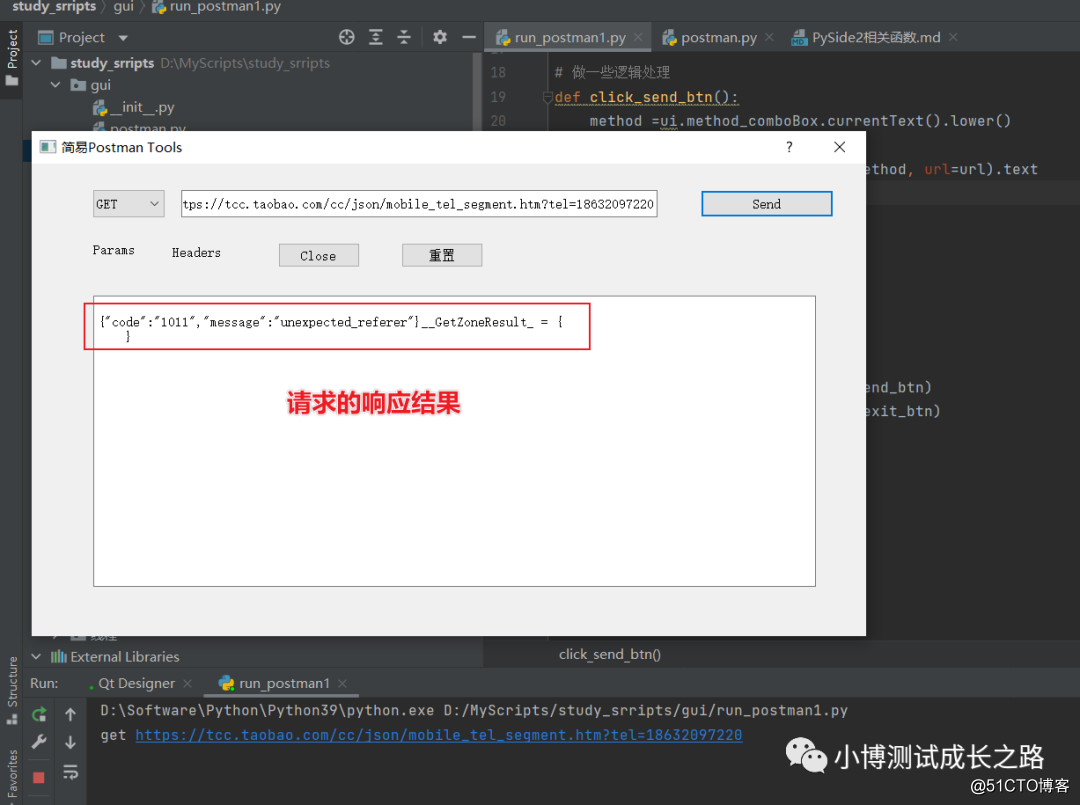The image size is (1080, 805).
Task: Click the click_send_btn() breadcrumb under editor
Action: (x=610, y=654)
